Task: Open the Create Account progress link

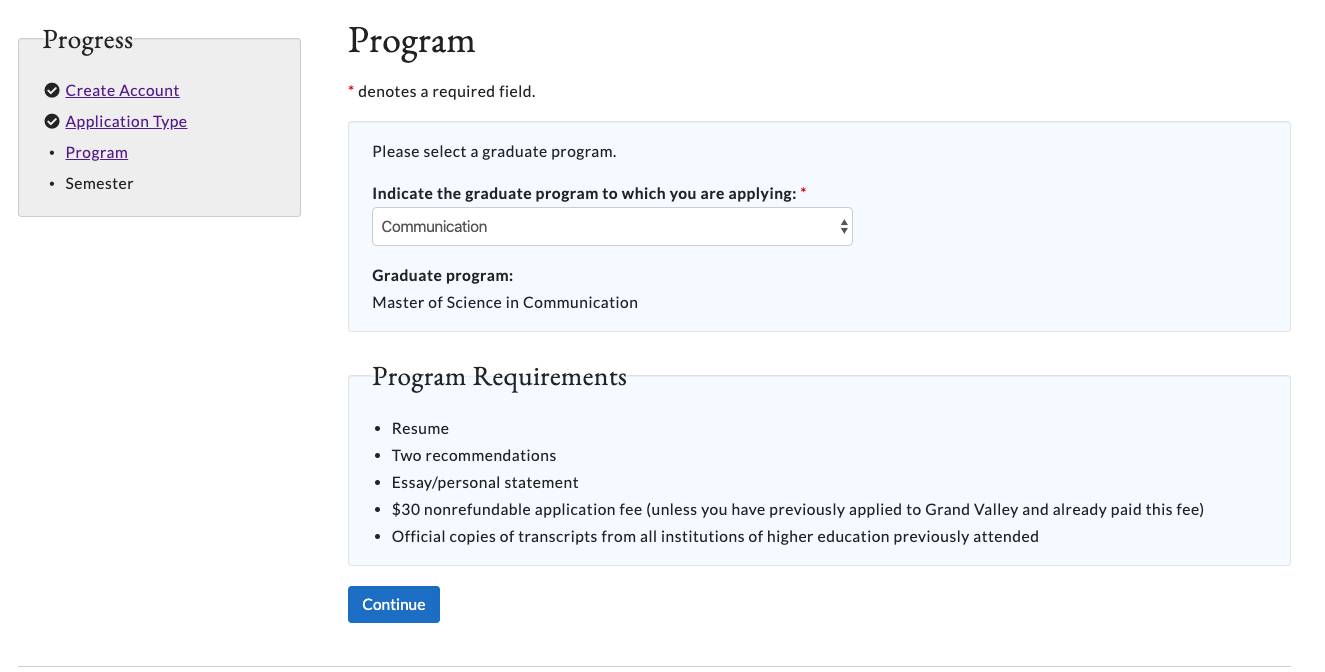Action: point(122,91)
